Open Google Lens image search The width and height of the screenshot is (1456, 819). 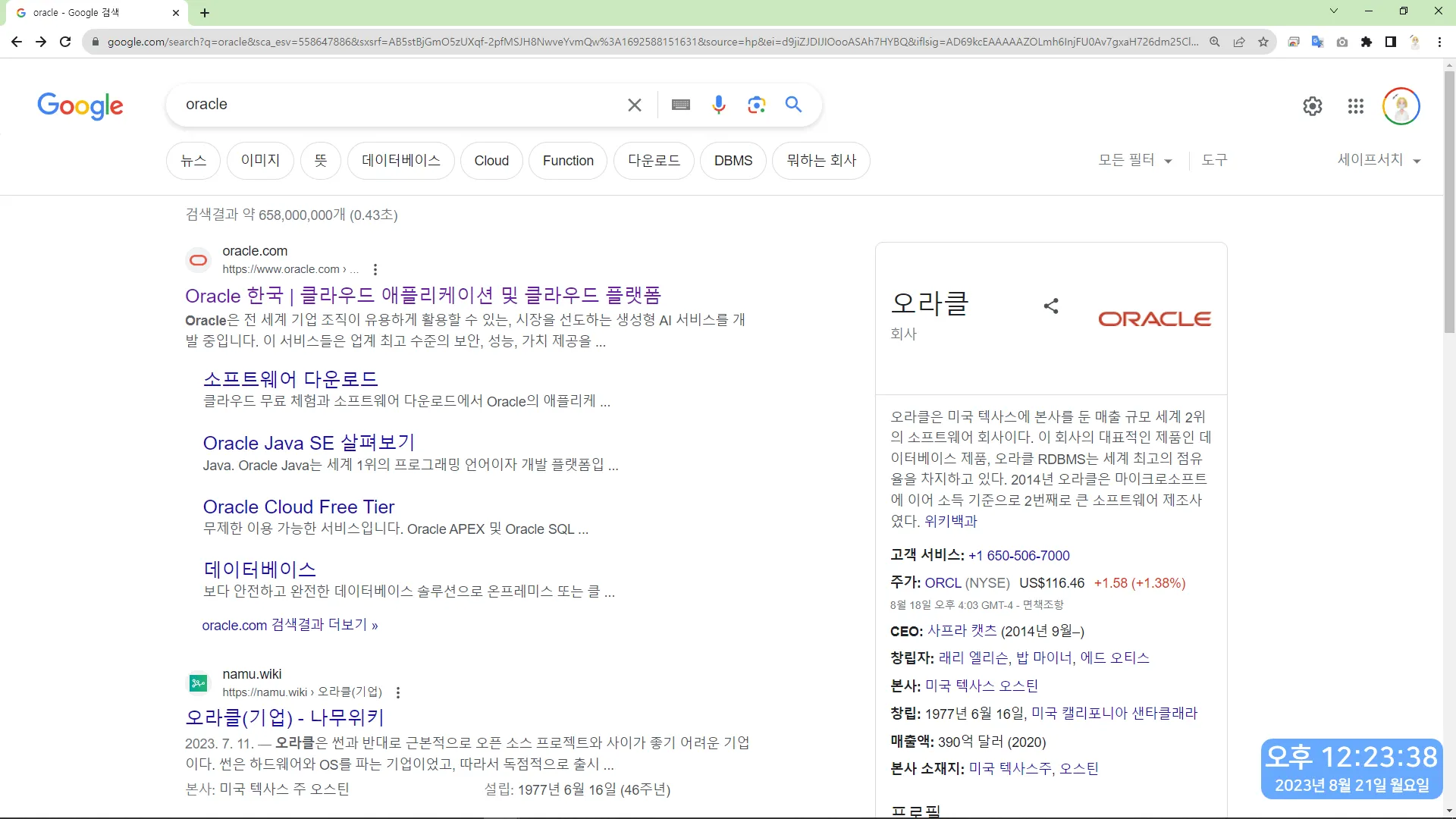[756, 105]
